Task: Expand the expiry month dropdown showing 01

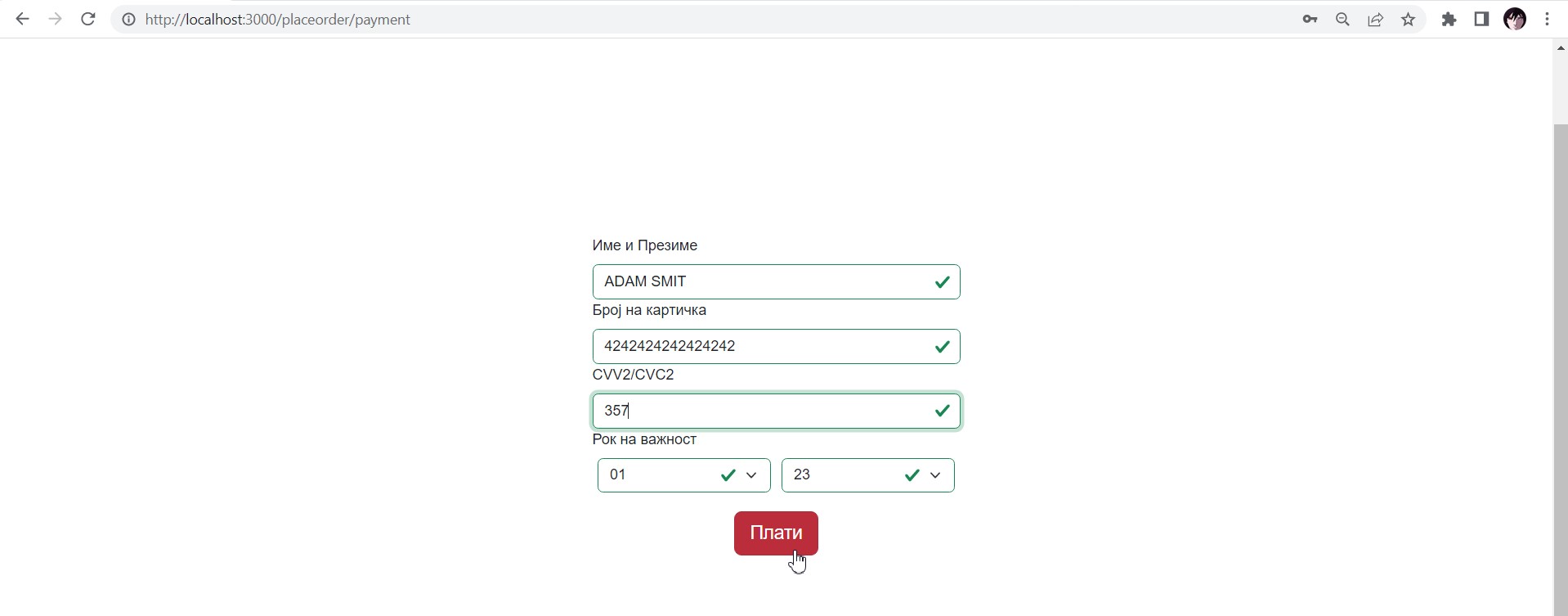Action: tap(683, 475)
